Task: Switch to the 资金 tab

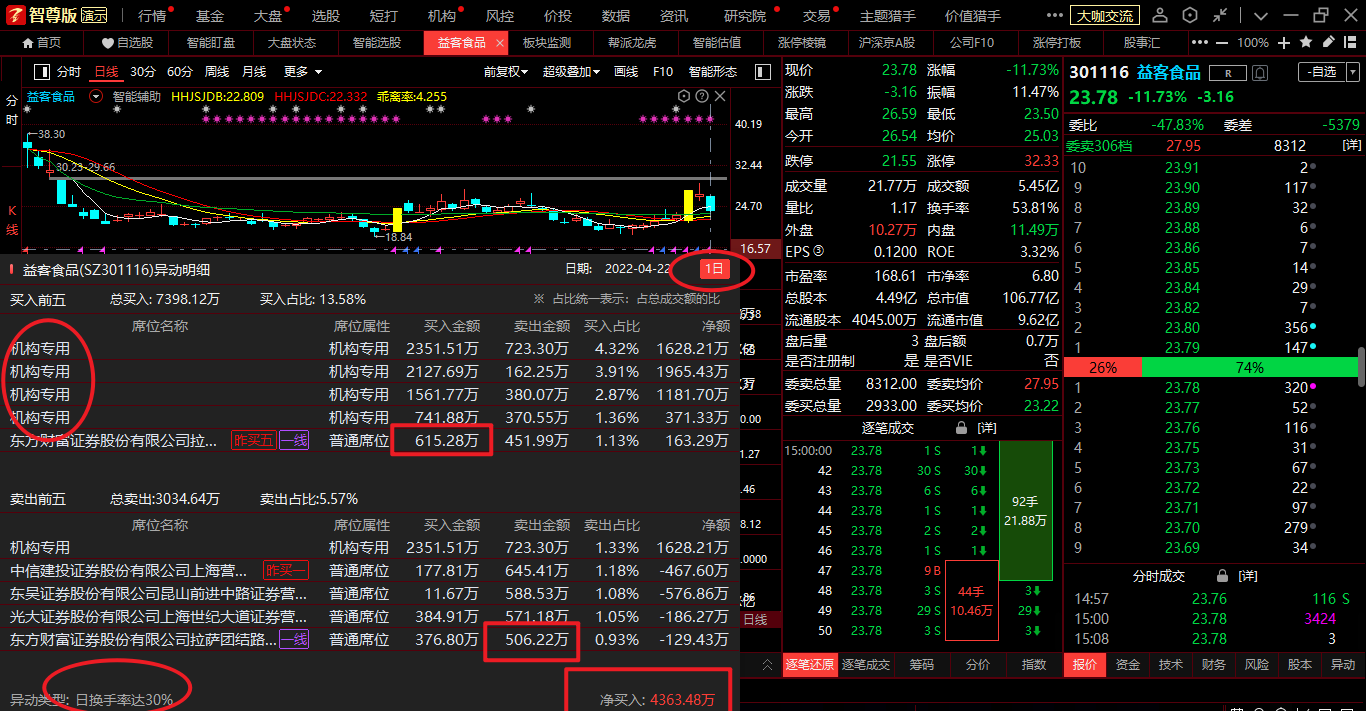Action: pos(1128,665)
